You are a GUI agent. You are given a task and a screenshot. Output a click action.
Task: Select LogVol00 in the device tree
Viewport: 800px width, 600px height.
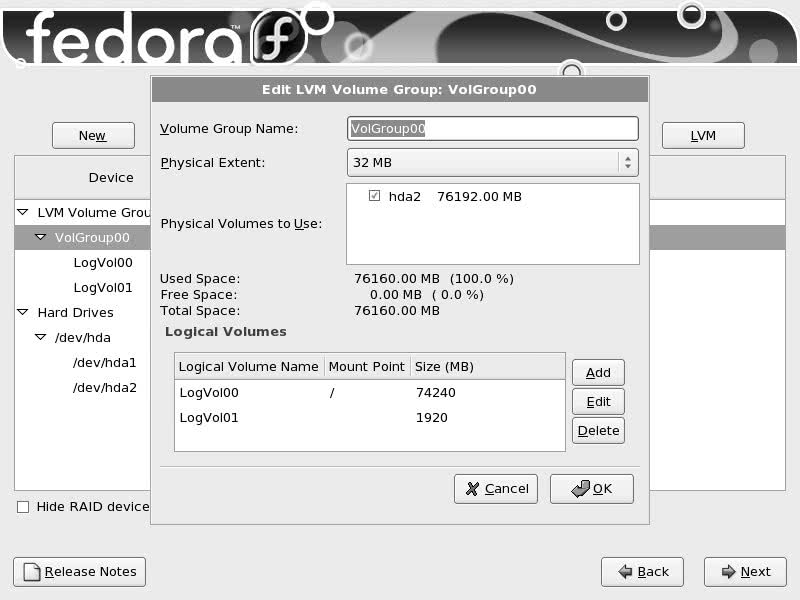click(x=103, y=263)
